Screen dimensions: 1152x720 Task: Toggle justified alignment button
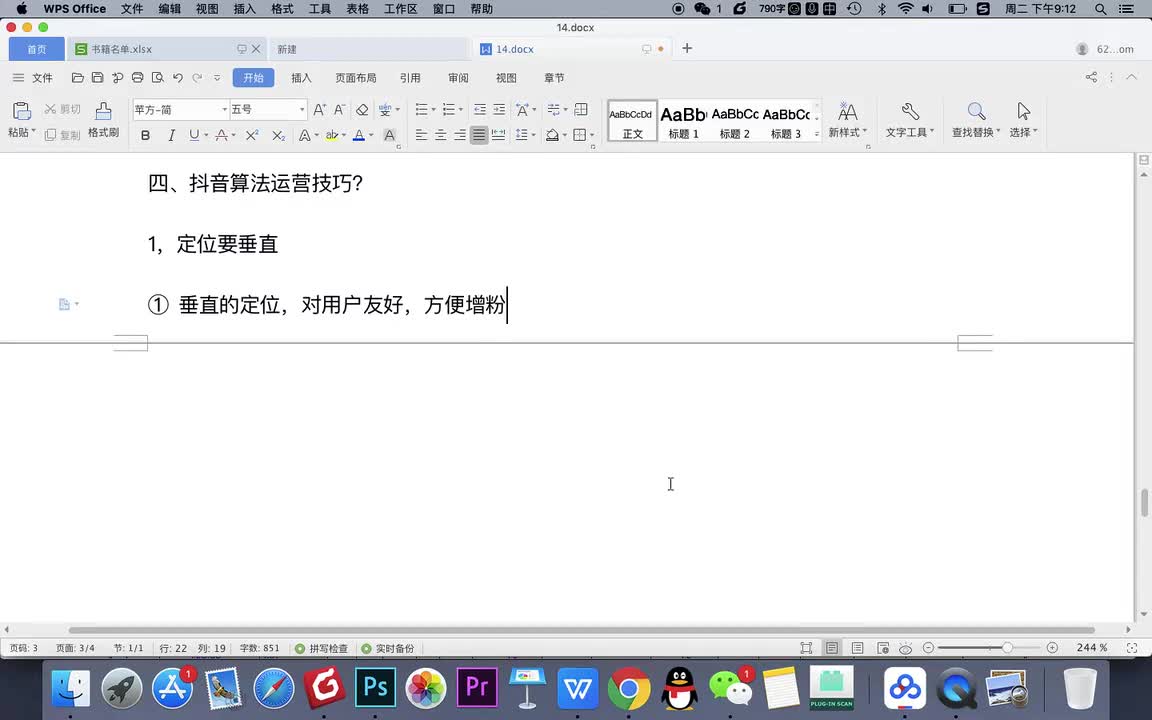click(479, 135)
